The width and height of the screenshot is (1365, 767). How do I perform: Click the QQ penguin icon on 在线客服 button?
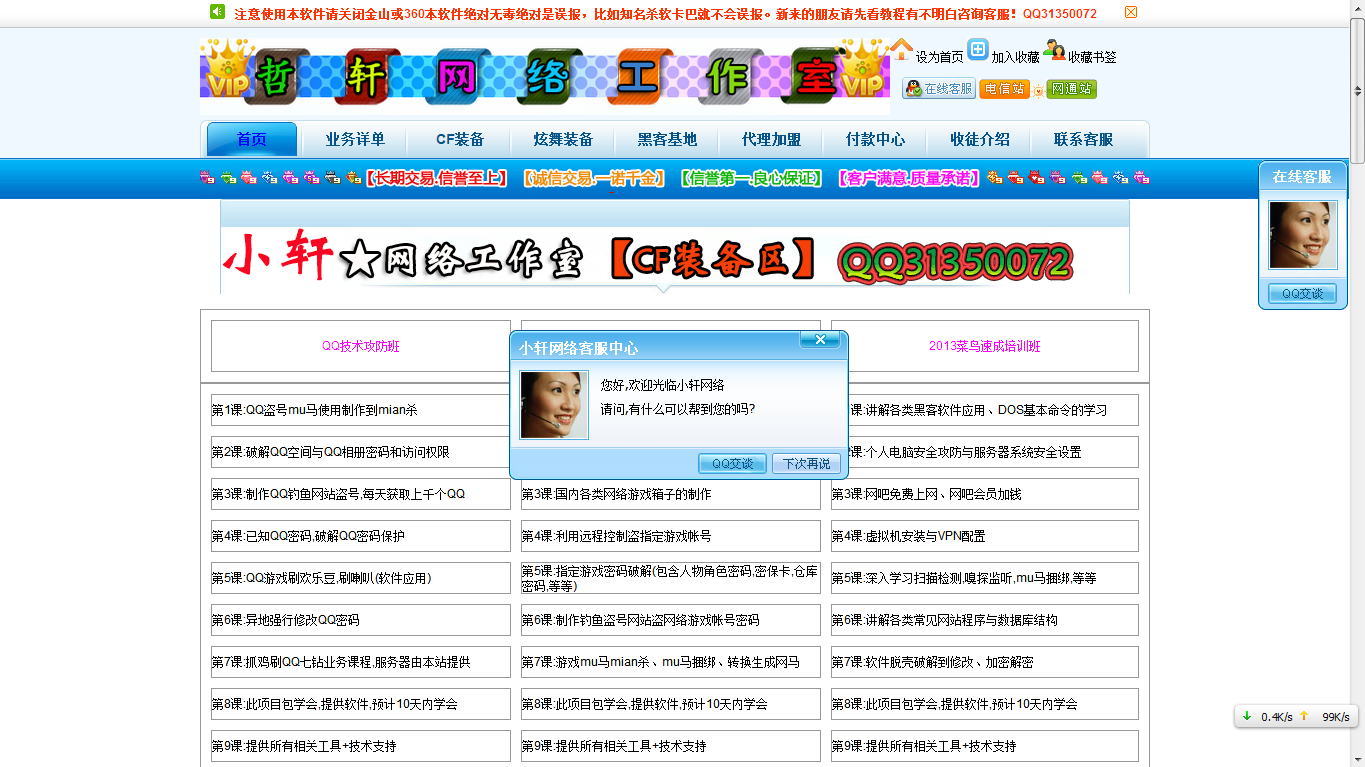(x=911, y=89)
